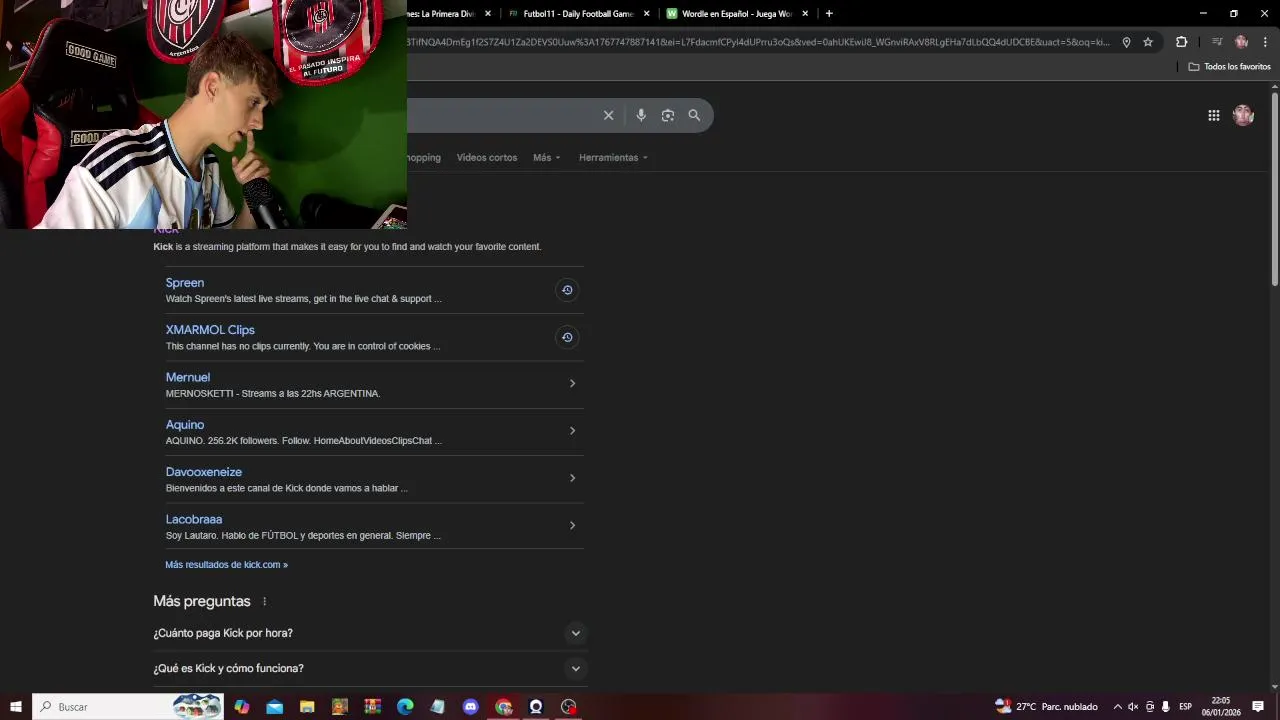
Task: Click history icon beside Spreen result
Action: point(567,290)
